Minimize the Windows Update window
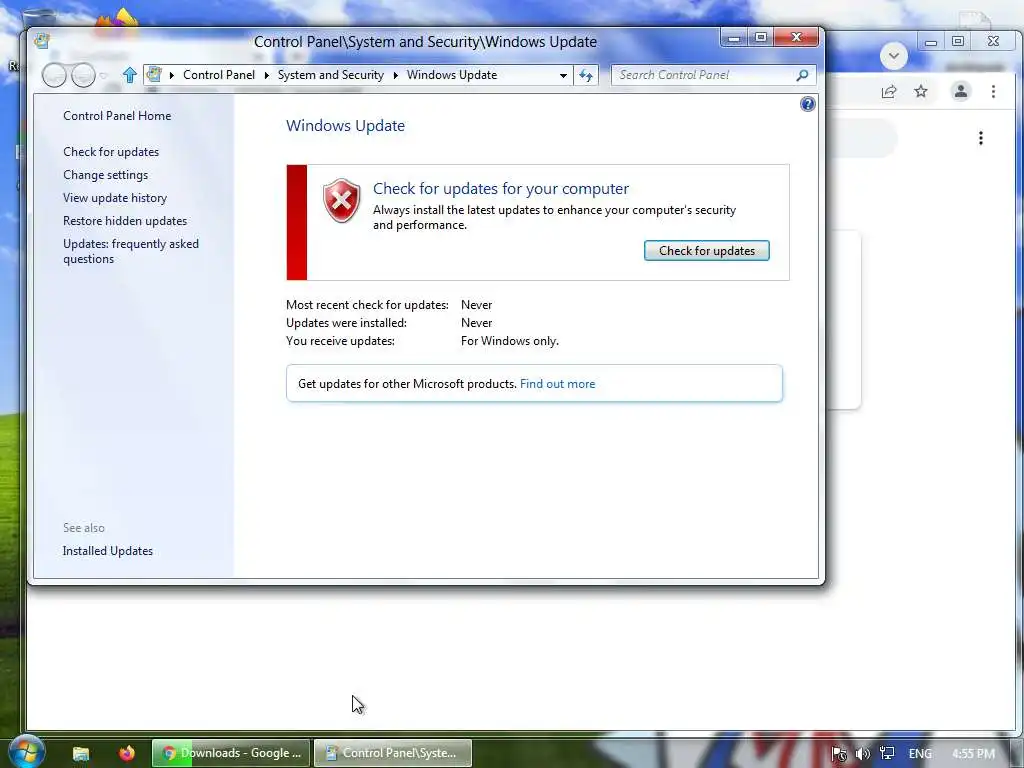1024x768 pixels. pos(734,38)
